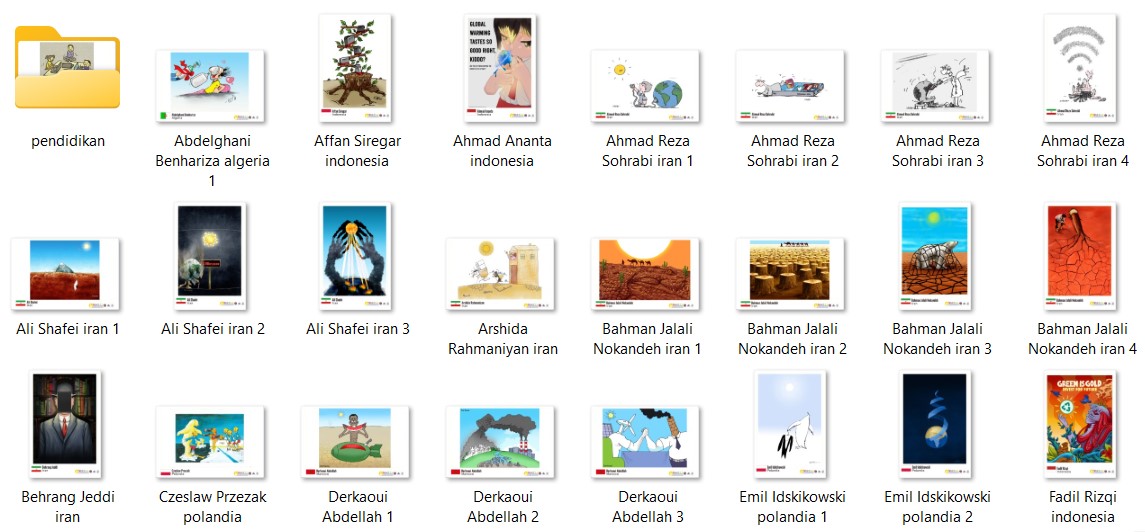Select Abdelghani Benhariza algeria 1 thumbnail
Viewport: 1145px width, 532px height.
pyautogui.click(x=210, y=86)
